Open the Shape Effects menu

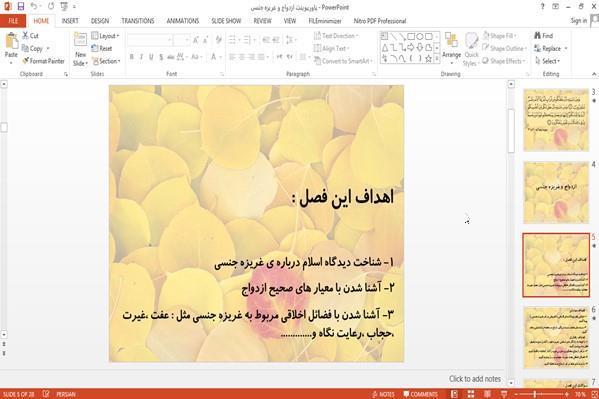(503, 61)
